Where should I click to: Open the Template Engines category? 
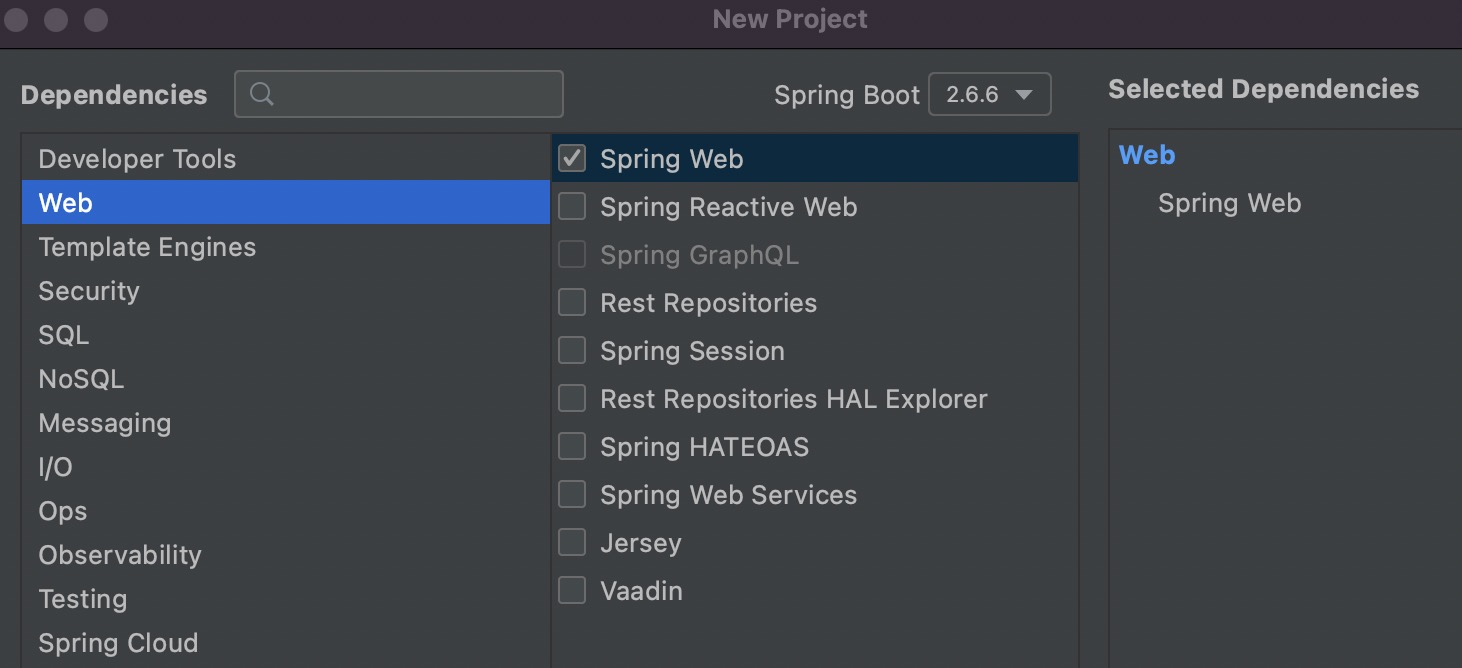tap(147, 247)
